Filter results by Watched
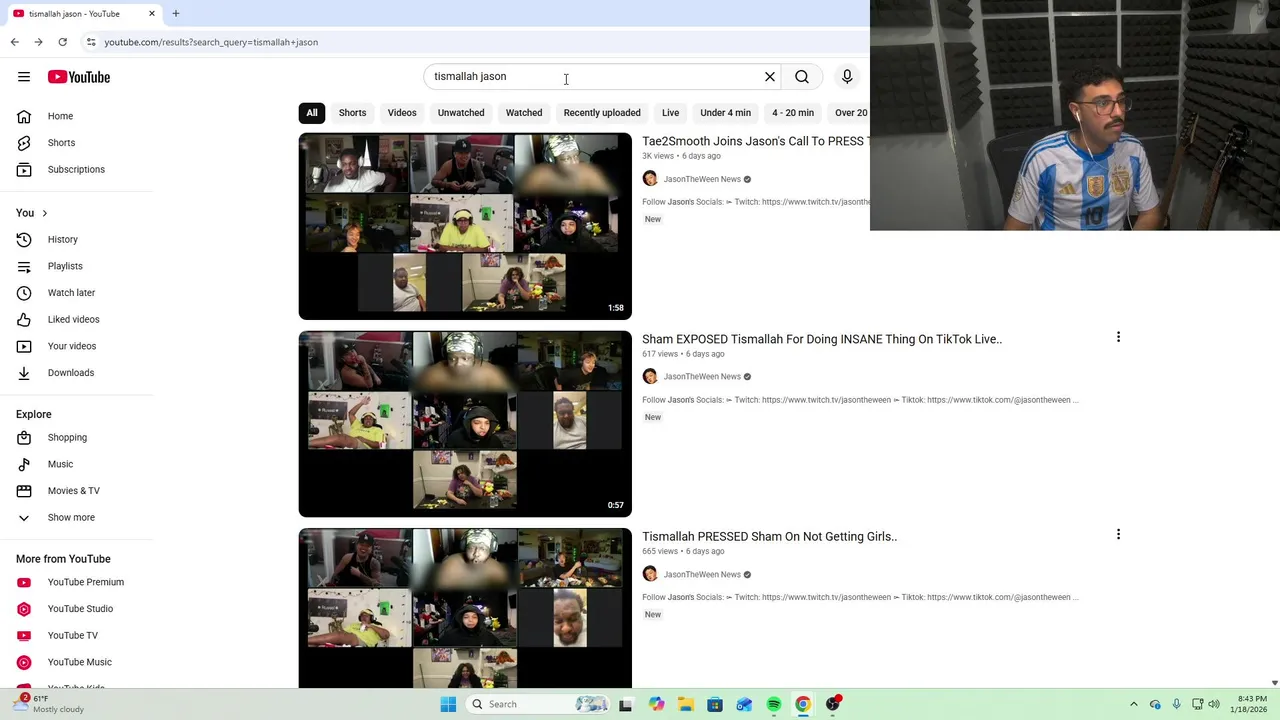 coord(524,113)
